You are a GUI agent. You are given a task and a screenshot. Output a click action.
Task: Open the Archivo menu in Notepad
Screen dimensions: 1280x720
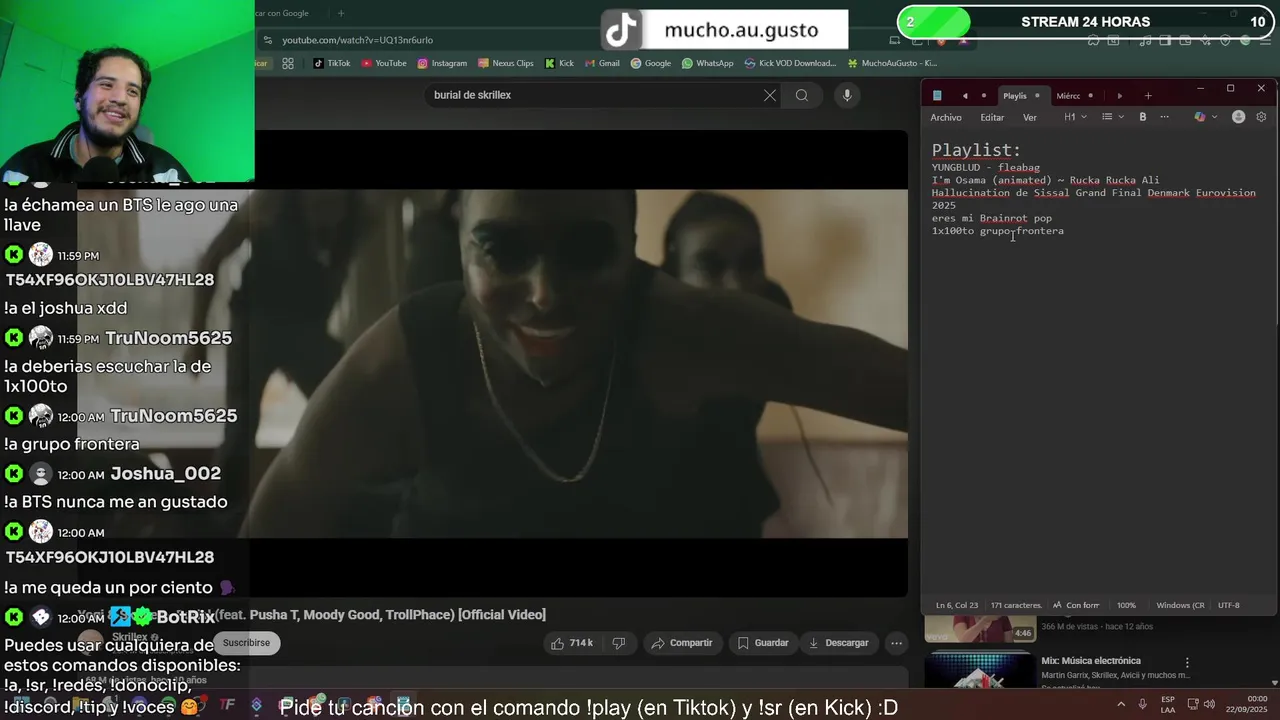tap(946, 117)
